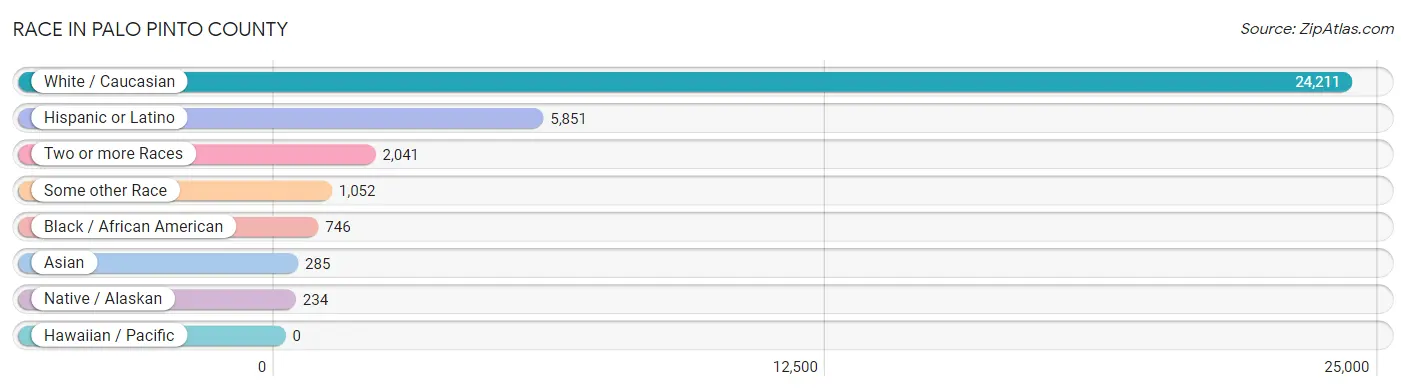Click the 285 value next to Asian
The width and height of the screenshot is (1406, 391).
tap(318, 263)
